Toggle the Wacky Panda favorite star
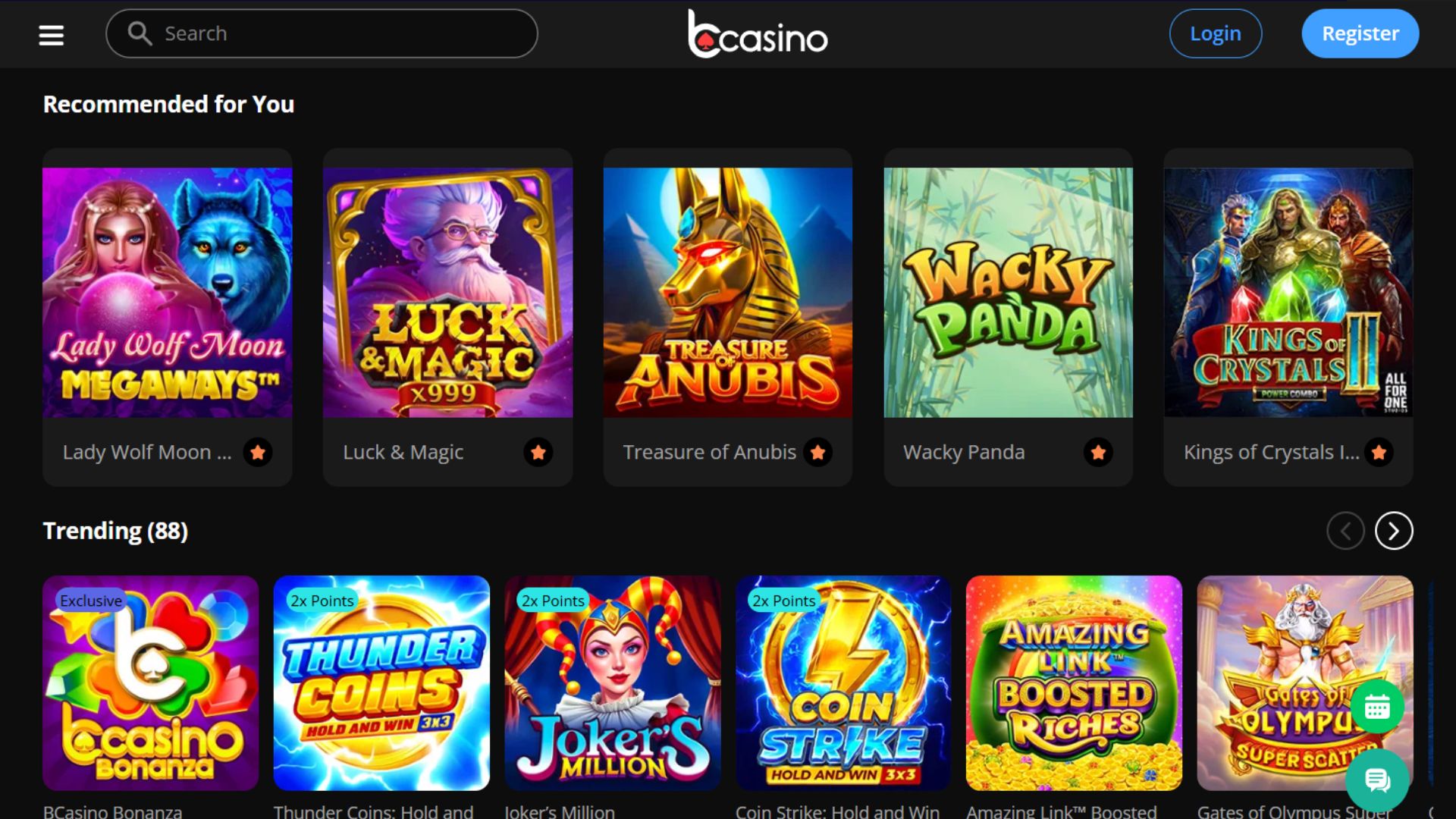Image resolution: width=1456 pixels, height=819 pixels. click(x=1098, y=453)
